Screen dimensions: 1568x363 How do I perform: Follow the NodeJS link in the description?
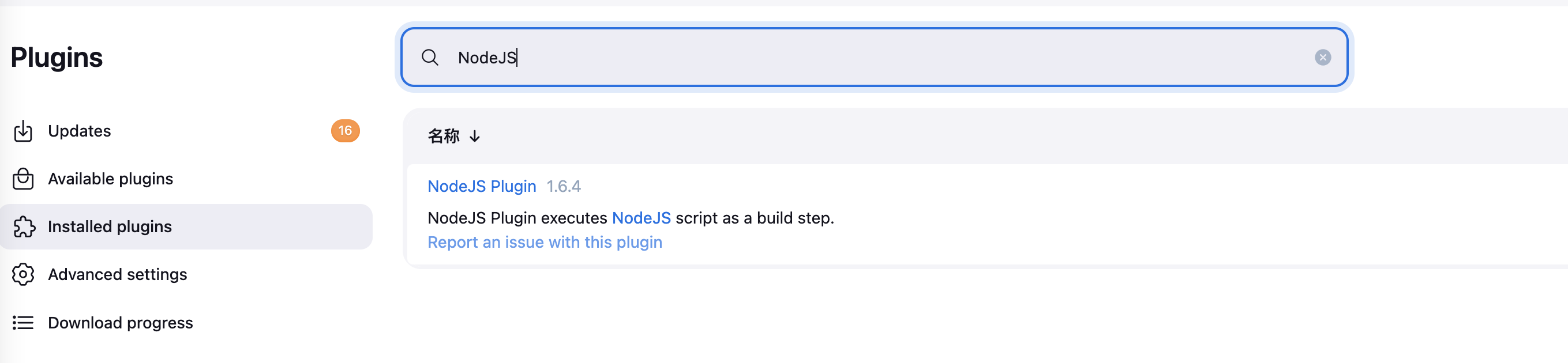click(x=641, y=218)
